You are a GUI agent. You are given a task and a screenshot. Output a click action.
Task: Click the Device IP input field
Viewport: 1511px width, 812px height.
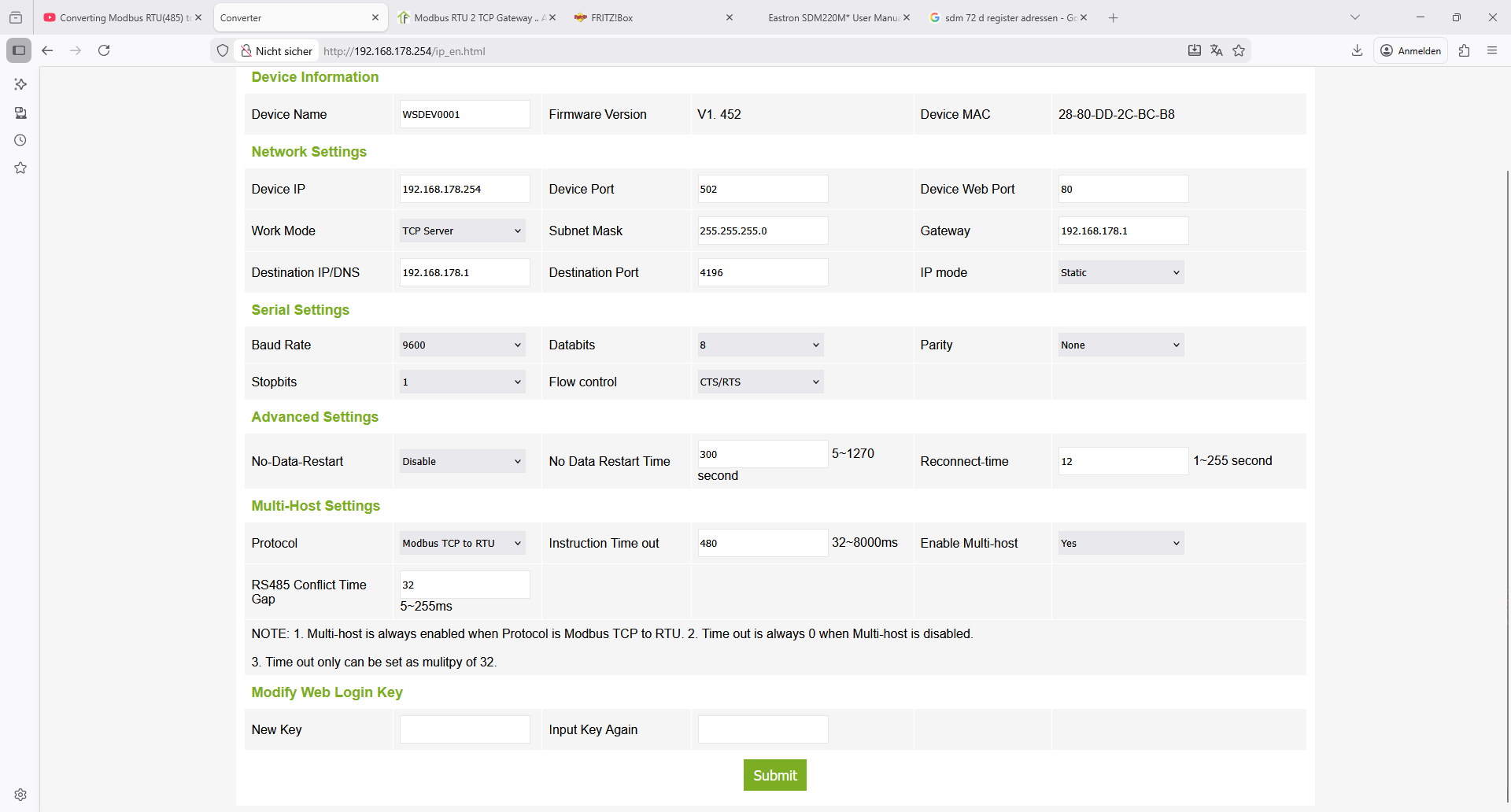(464, 189)
